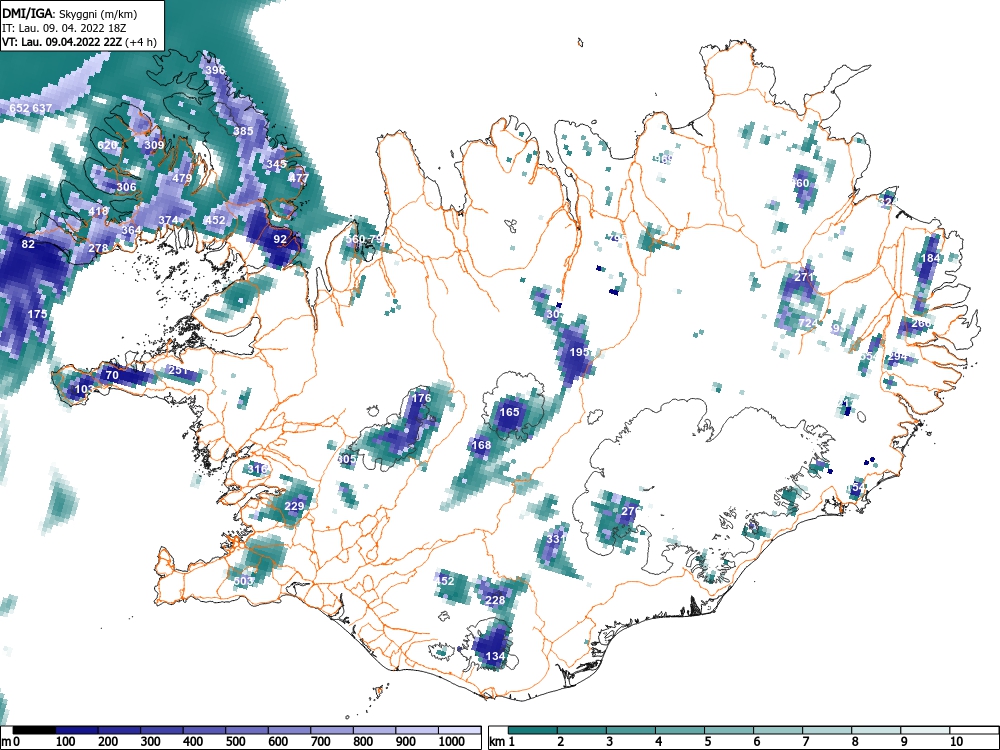This screenshot has width=1000, height=750.
Task: Click the black 0–100 m legend swatch
Action: [x=34, y=730]
